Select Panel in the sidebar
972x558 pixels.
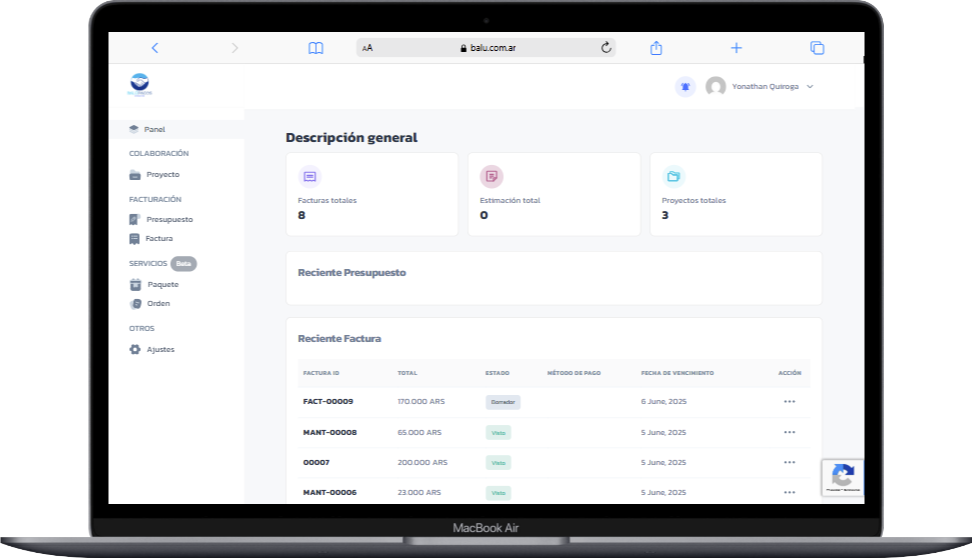click(x=154, y=129)
